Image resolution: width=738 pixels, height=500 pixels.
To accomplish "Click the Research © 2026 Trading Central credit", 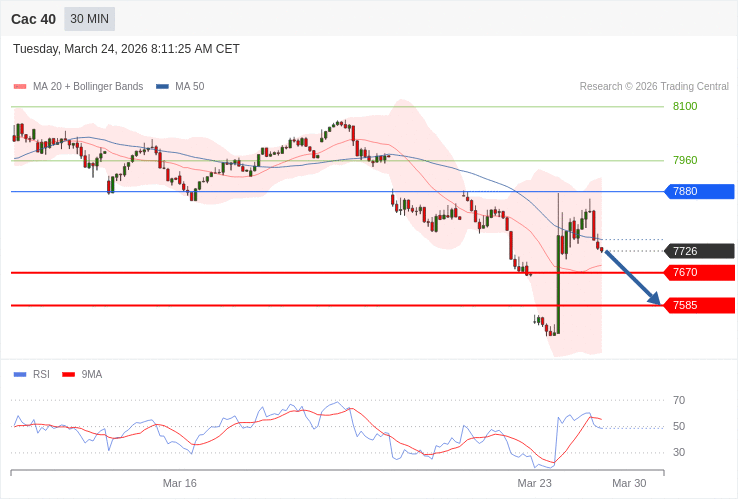I will 654,87.
